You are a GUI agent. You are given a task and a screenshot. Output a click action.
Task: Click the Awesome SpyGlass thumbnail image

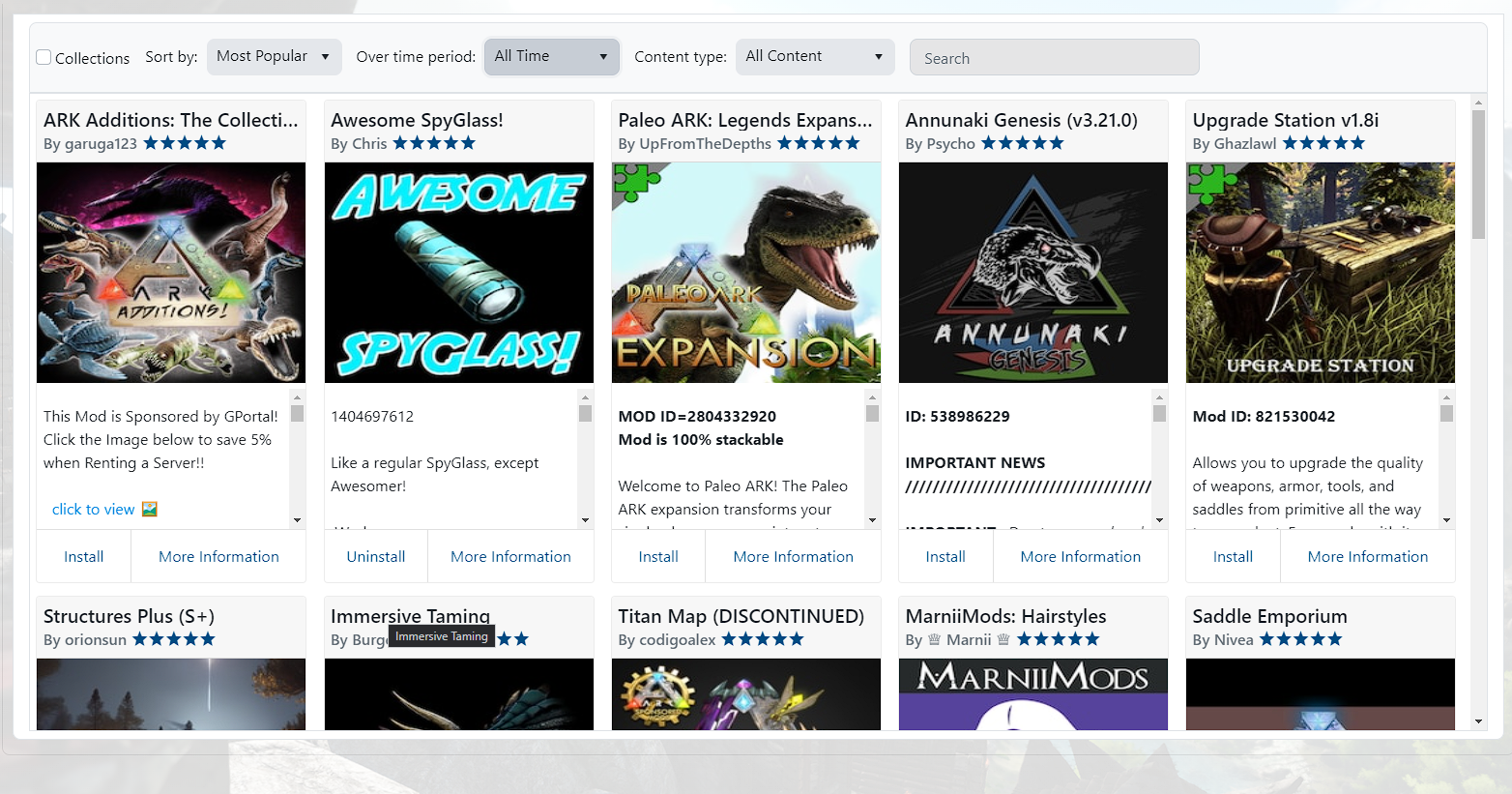pos(459,273)
